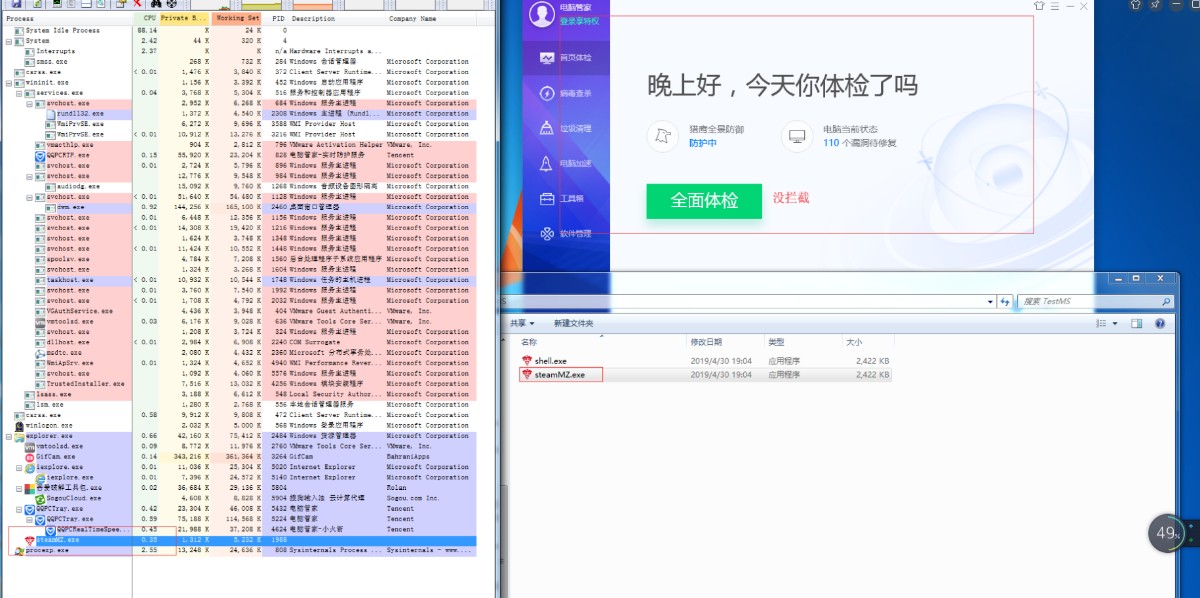The image size is (1200, 598).
Task: Sort by Private Bytes column header
Action: pos(184,18)
